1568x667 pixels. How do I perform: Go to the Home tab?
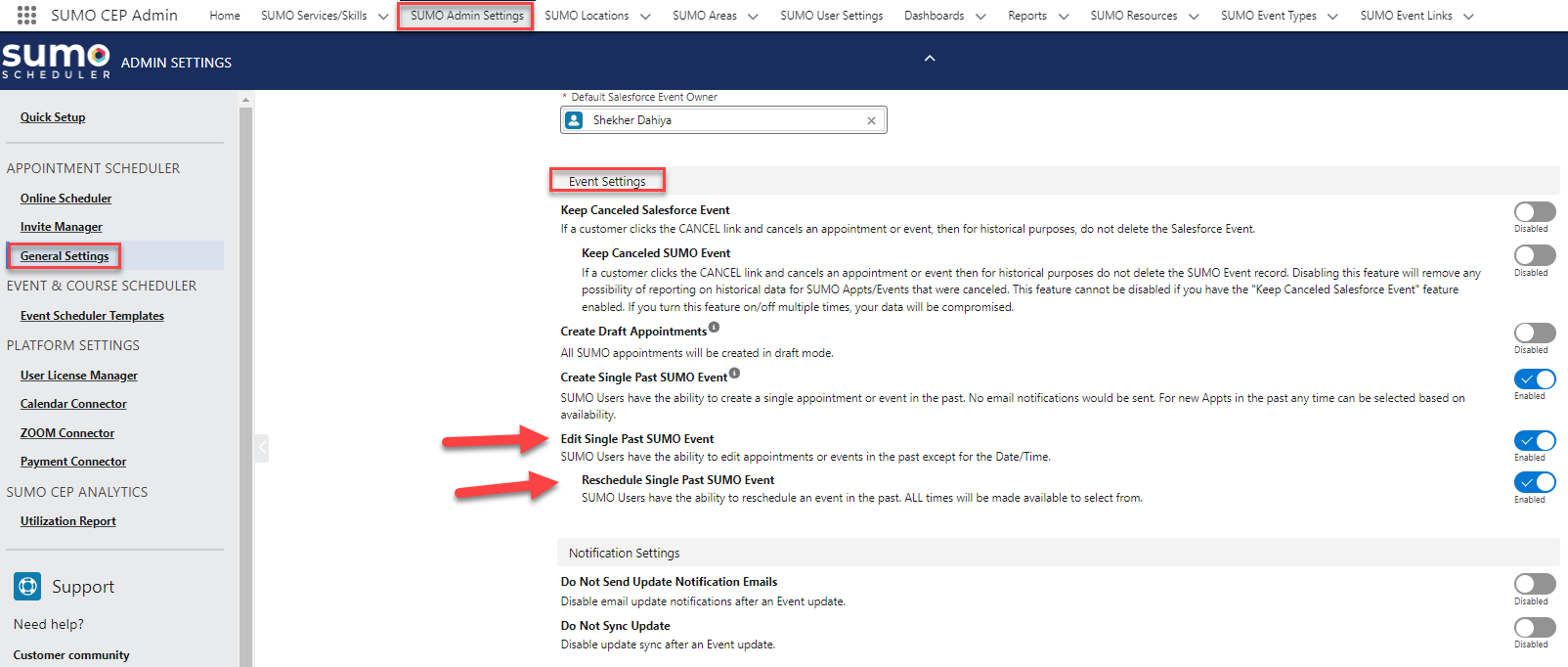(x=225, y=16)
